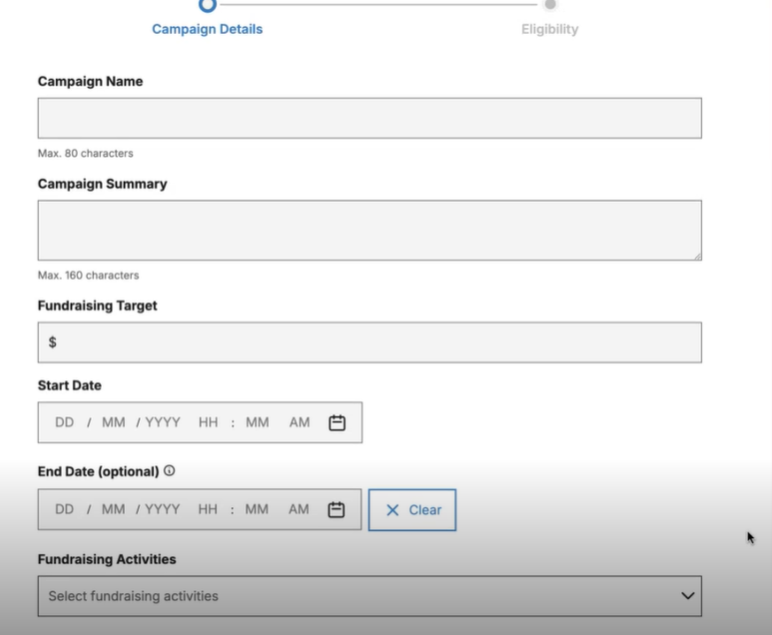
Task: Select the AM period in Start Date
Action: tap(299, 422)
